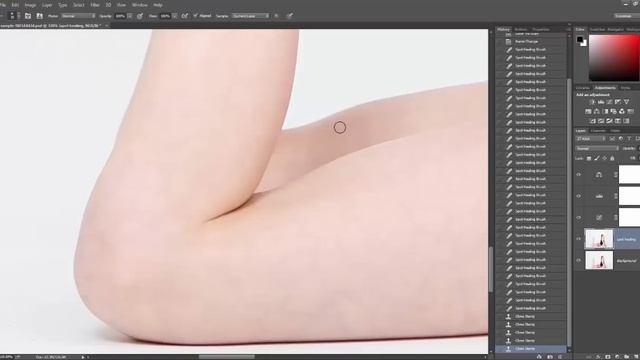640x360 pixels.
Task: Open the Window menu
Action: tap(140, 5)
